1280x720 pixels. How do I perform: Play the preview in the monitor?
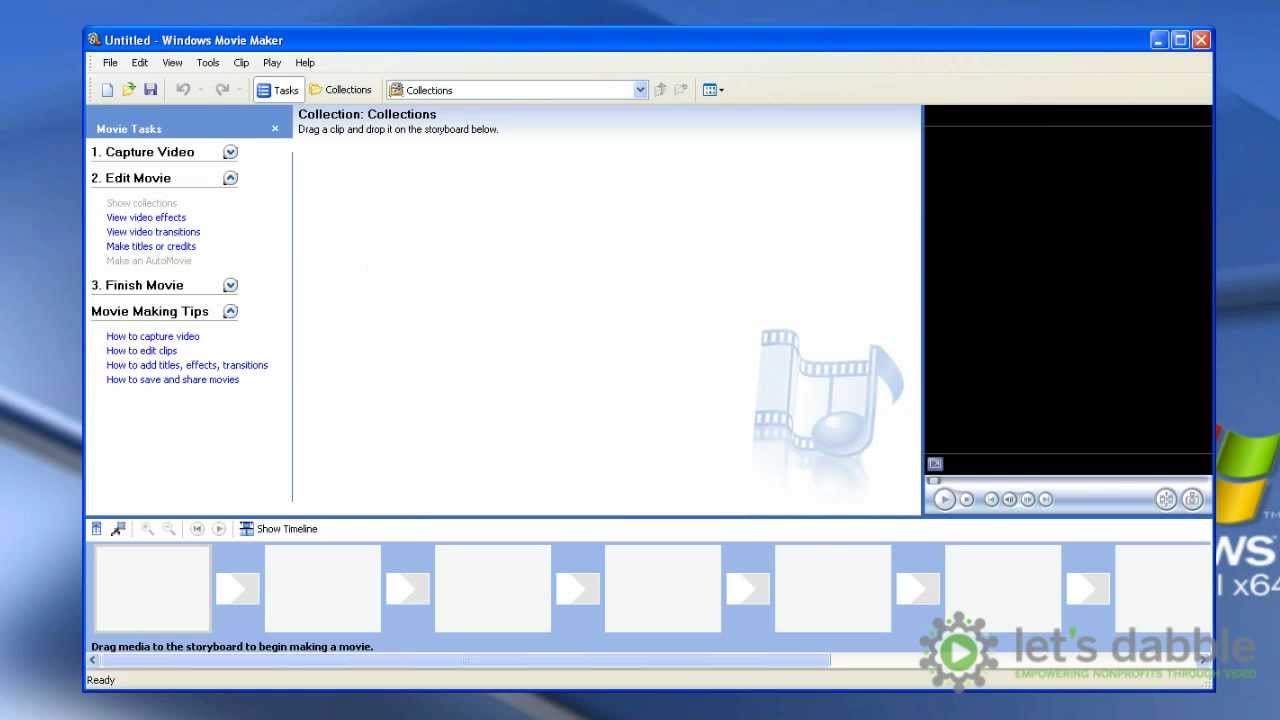coord(944,499)
